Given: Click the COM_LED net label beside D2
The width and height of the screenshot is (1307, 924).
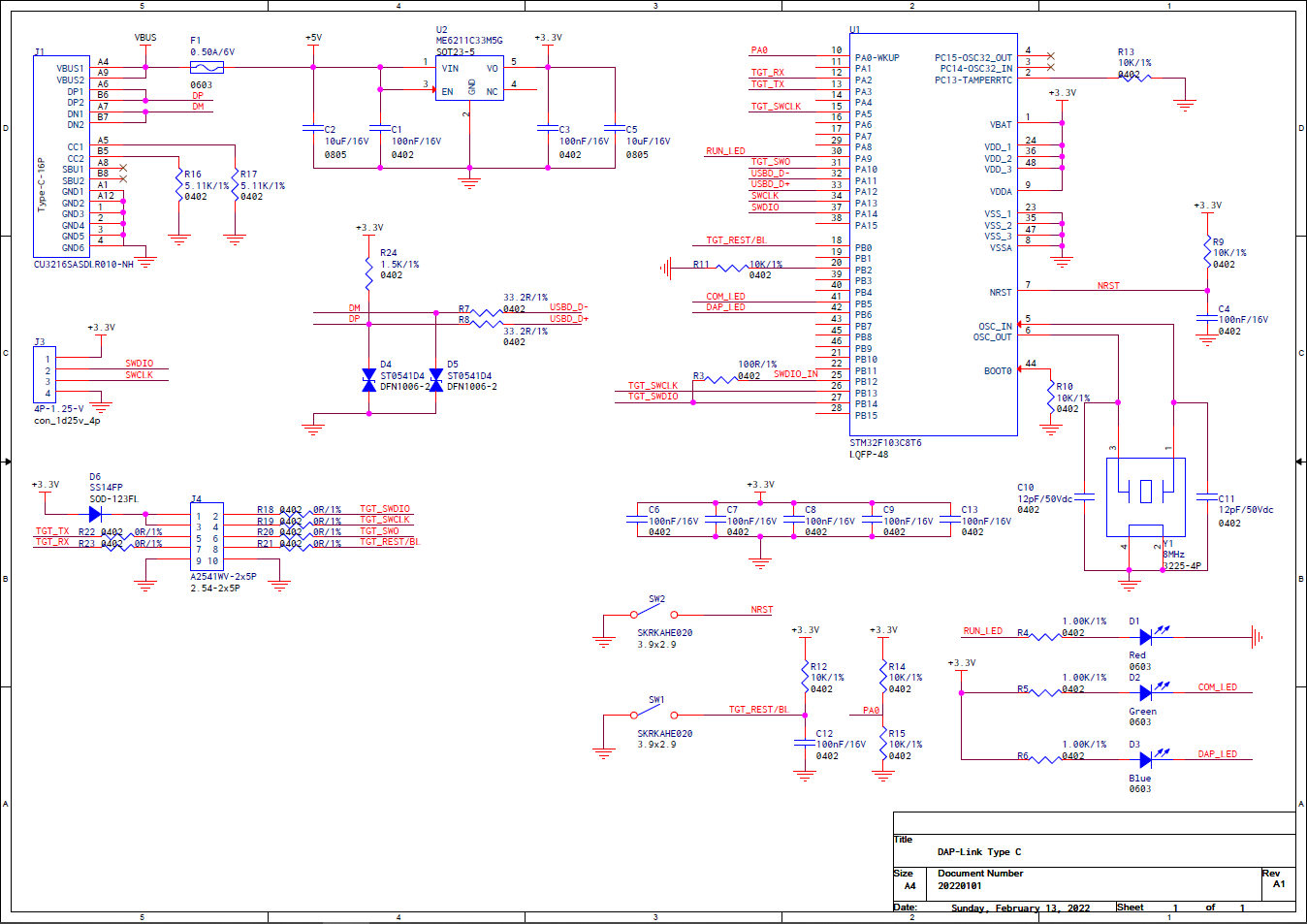Looking at the screenshot, I should pyautogui.click(x=1218, y=687).
